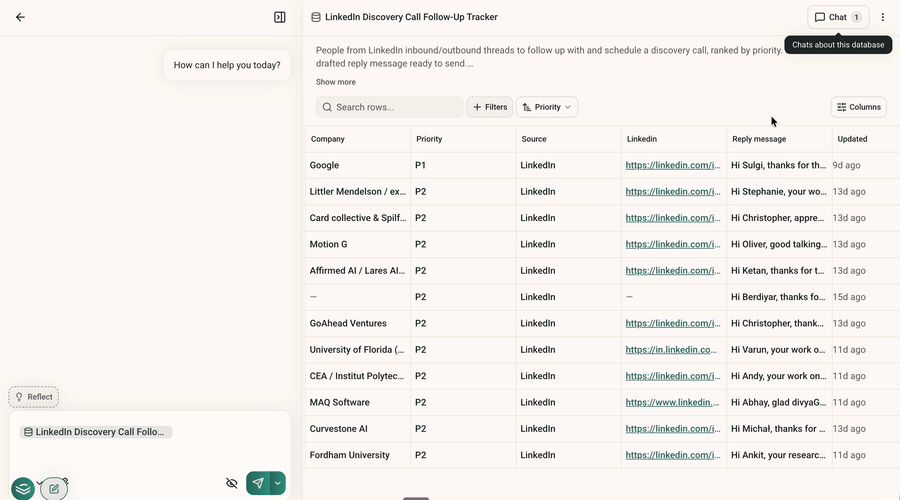Open the send options dropdown arrow
900x500 pixels.
pyautogui.click(x=278, y=483)
